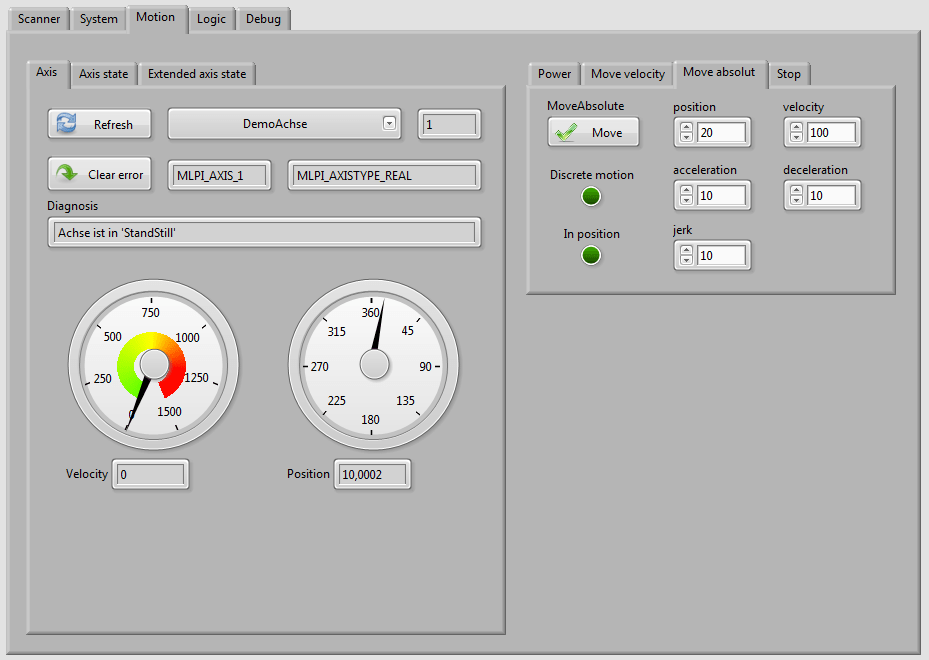Click the Position gauge dial
Screen dimensions: 929x660
pos(373,364)
